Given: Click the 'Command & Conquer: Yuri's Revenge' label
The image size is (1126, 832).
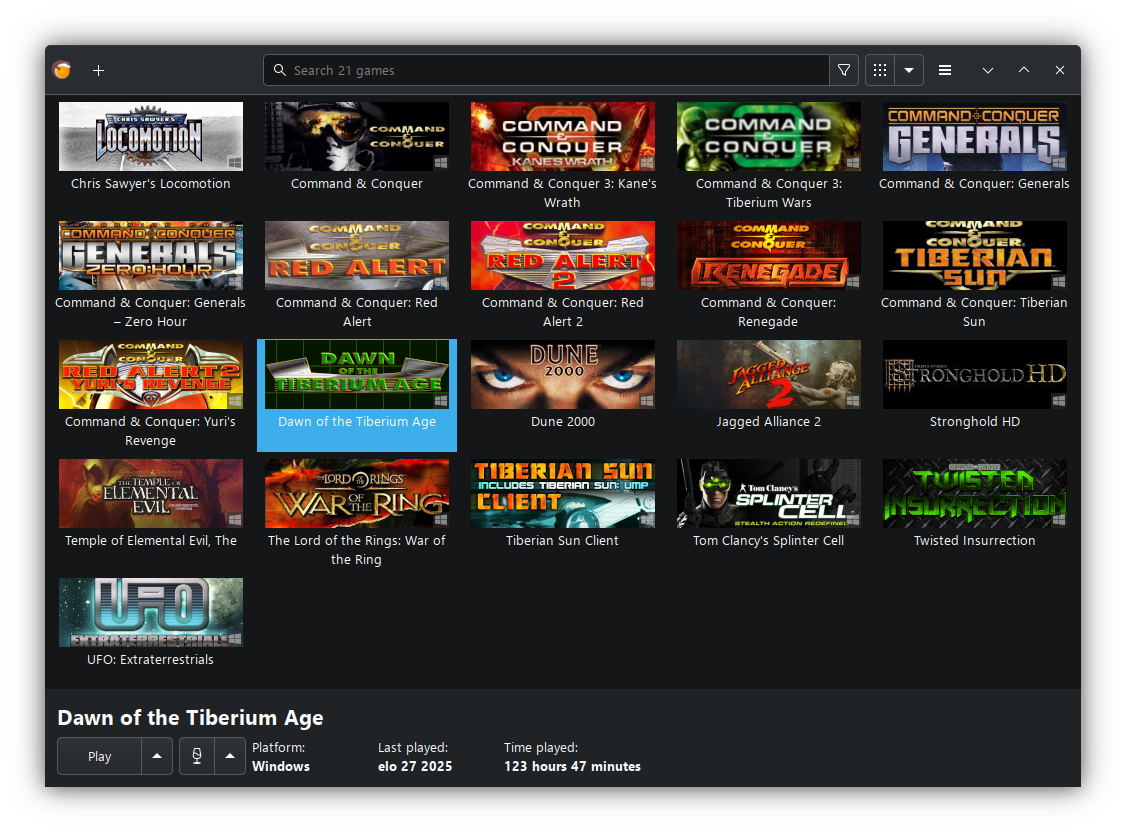Looking at the screenshot, I should pos(150,431).
